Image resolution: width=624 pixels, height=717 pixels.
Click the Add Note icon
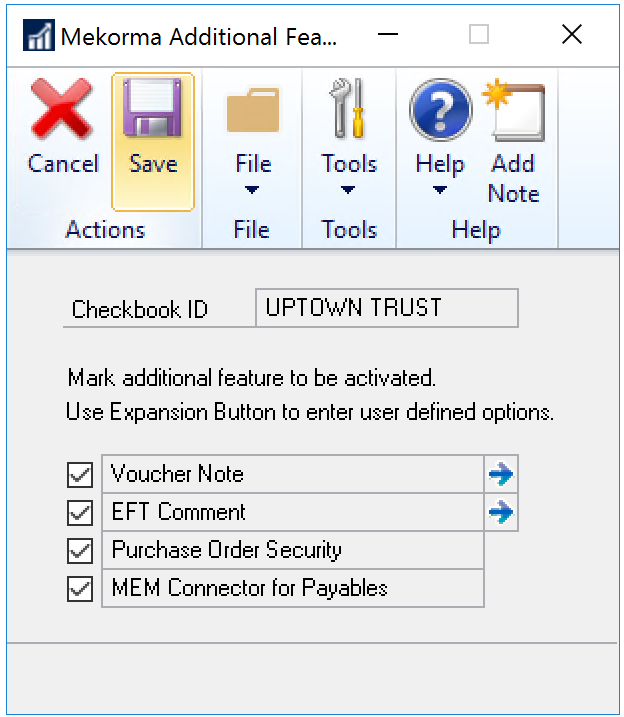514,111
